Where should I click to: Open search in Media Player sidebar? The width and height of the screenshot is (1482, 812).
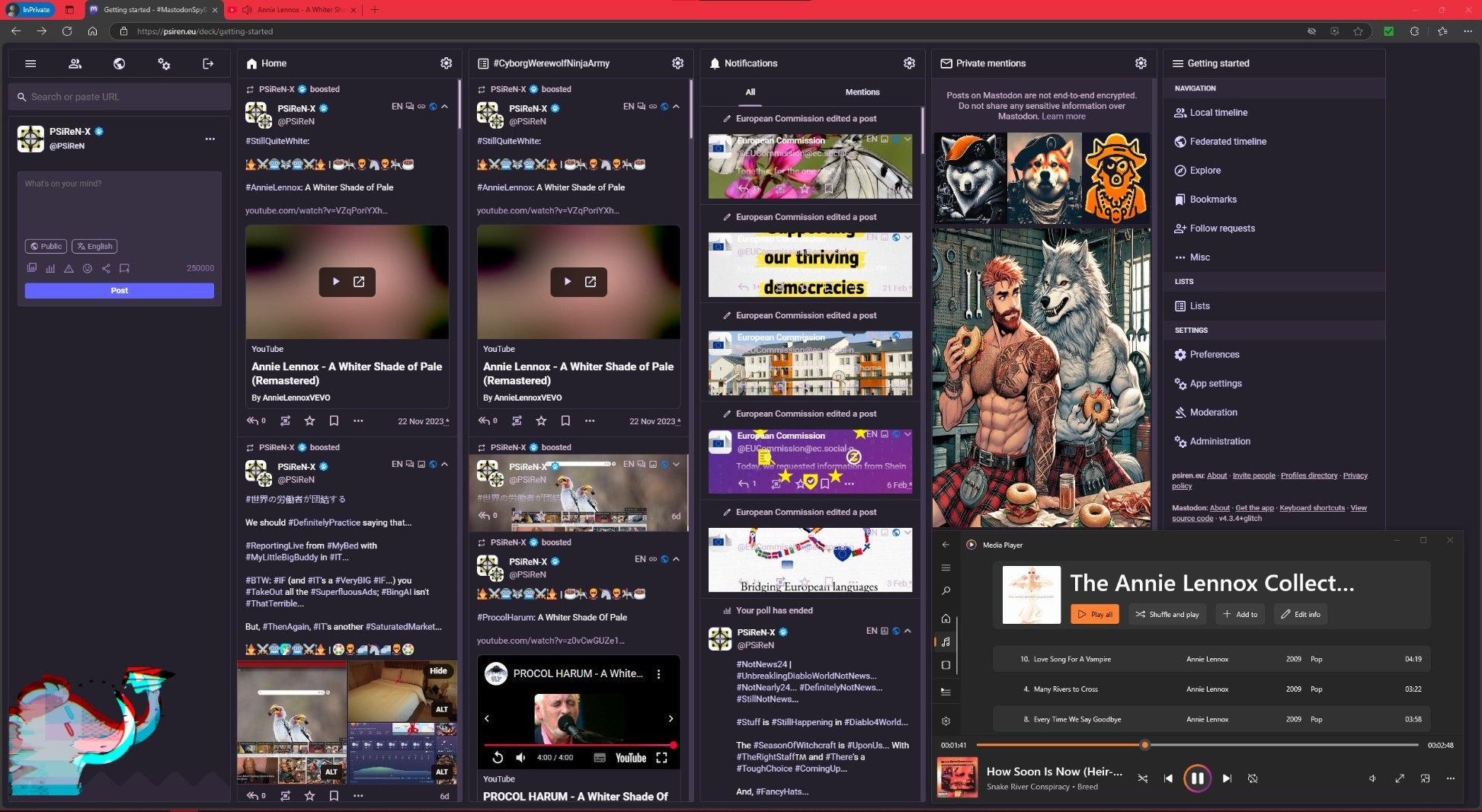(x=946, y=591)
